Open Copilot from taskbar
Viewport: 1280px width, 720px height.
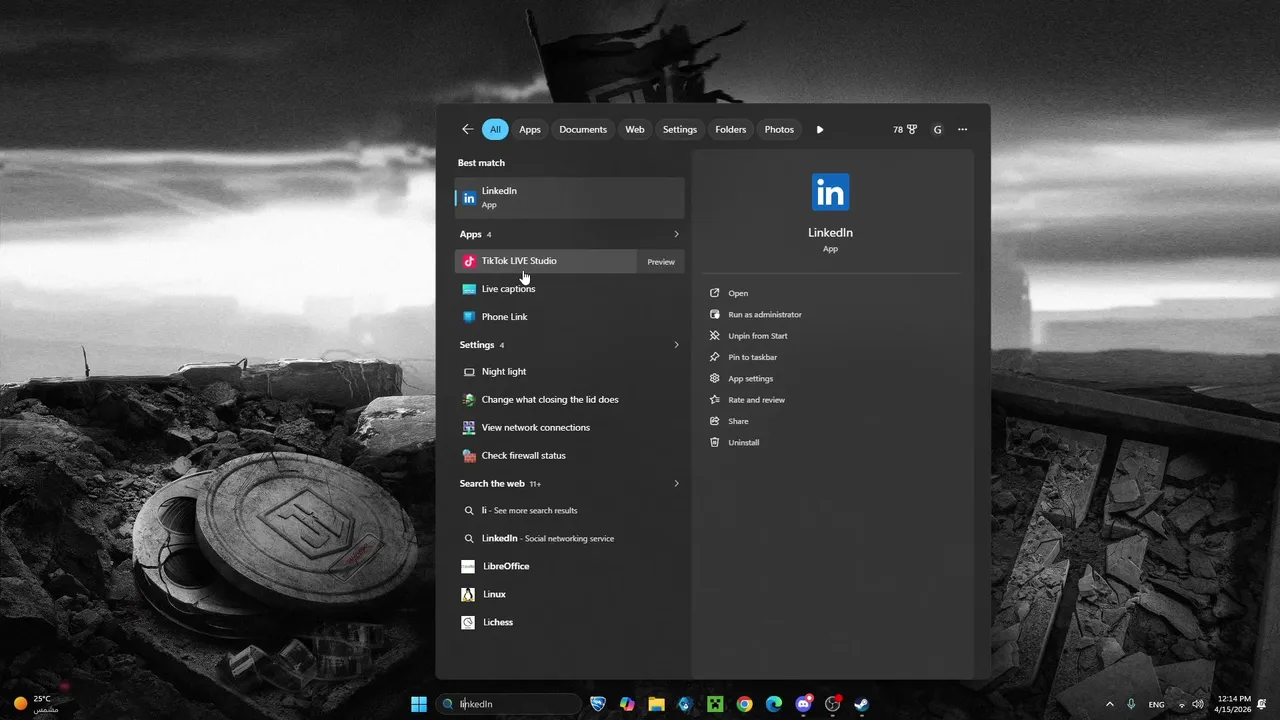pyautogui.click(x=627, y=704)
